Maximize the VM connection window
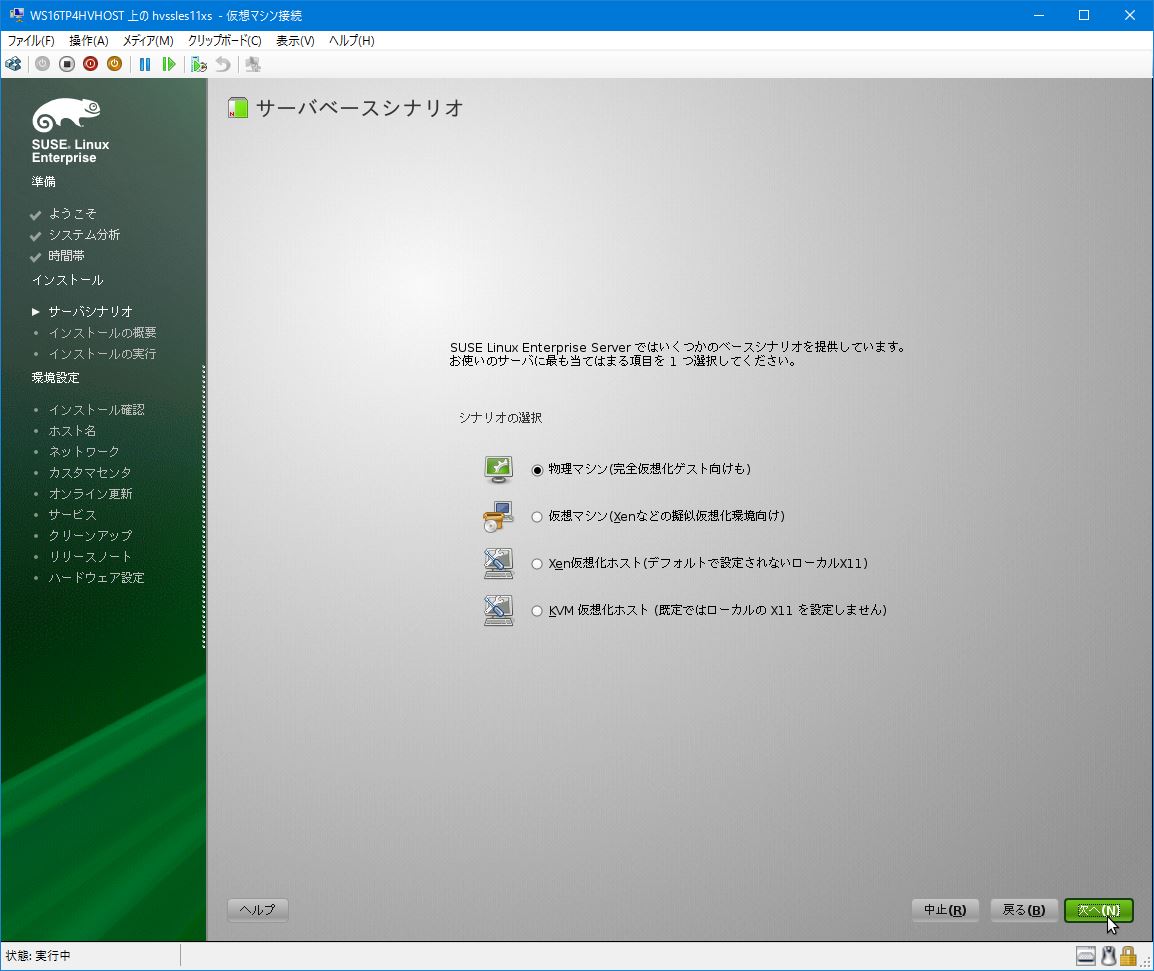1154x971 pixels. [1084, 15]
